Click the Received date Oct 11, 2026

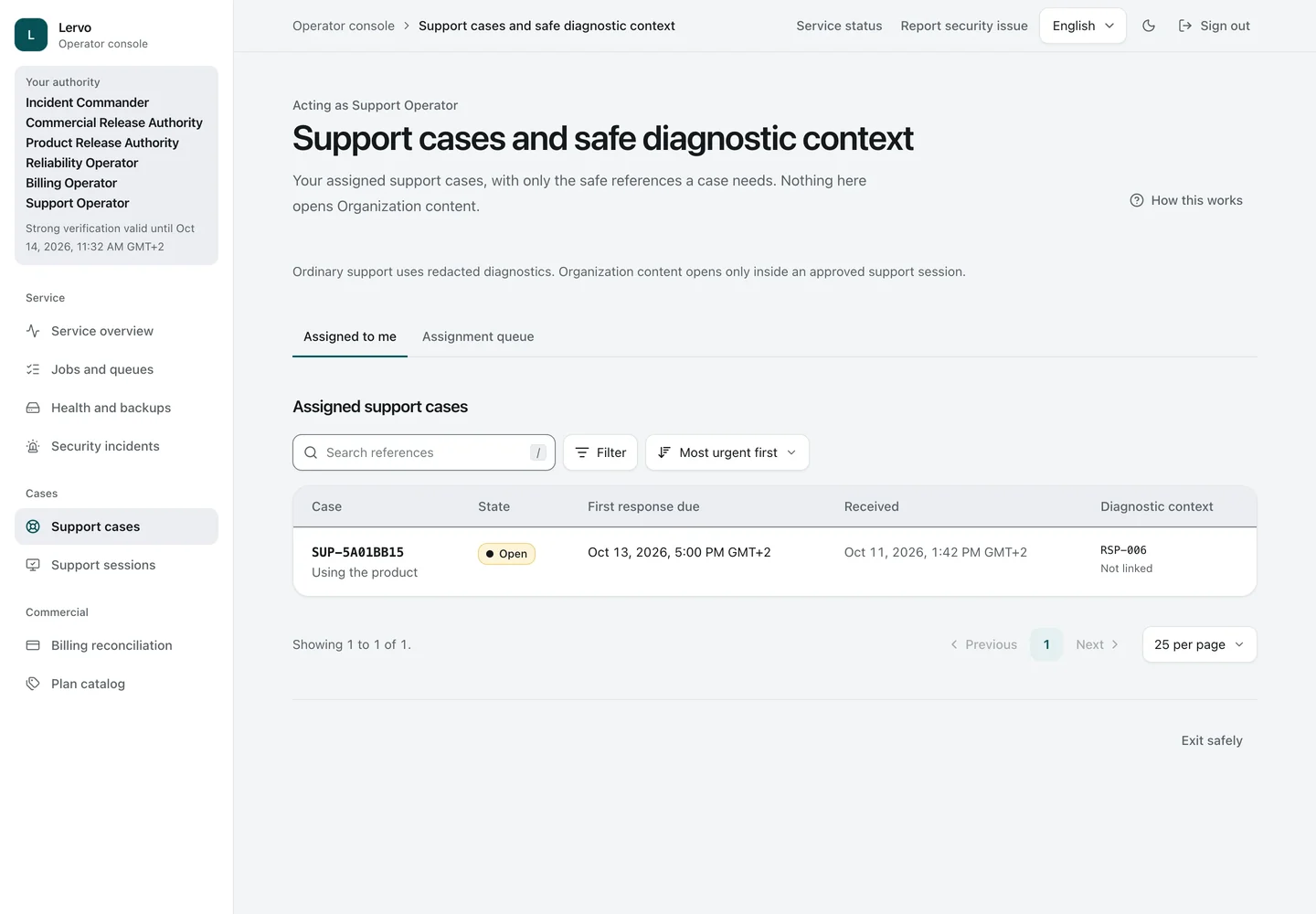point(936,552)
